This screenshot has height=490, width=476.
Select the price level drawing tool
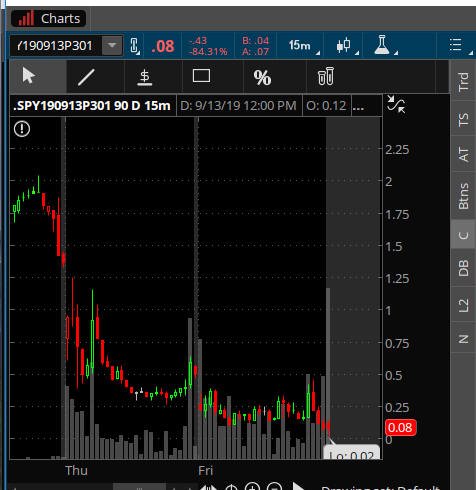(x=145, y=77)
